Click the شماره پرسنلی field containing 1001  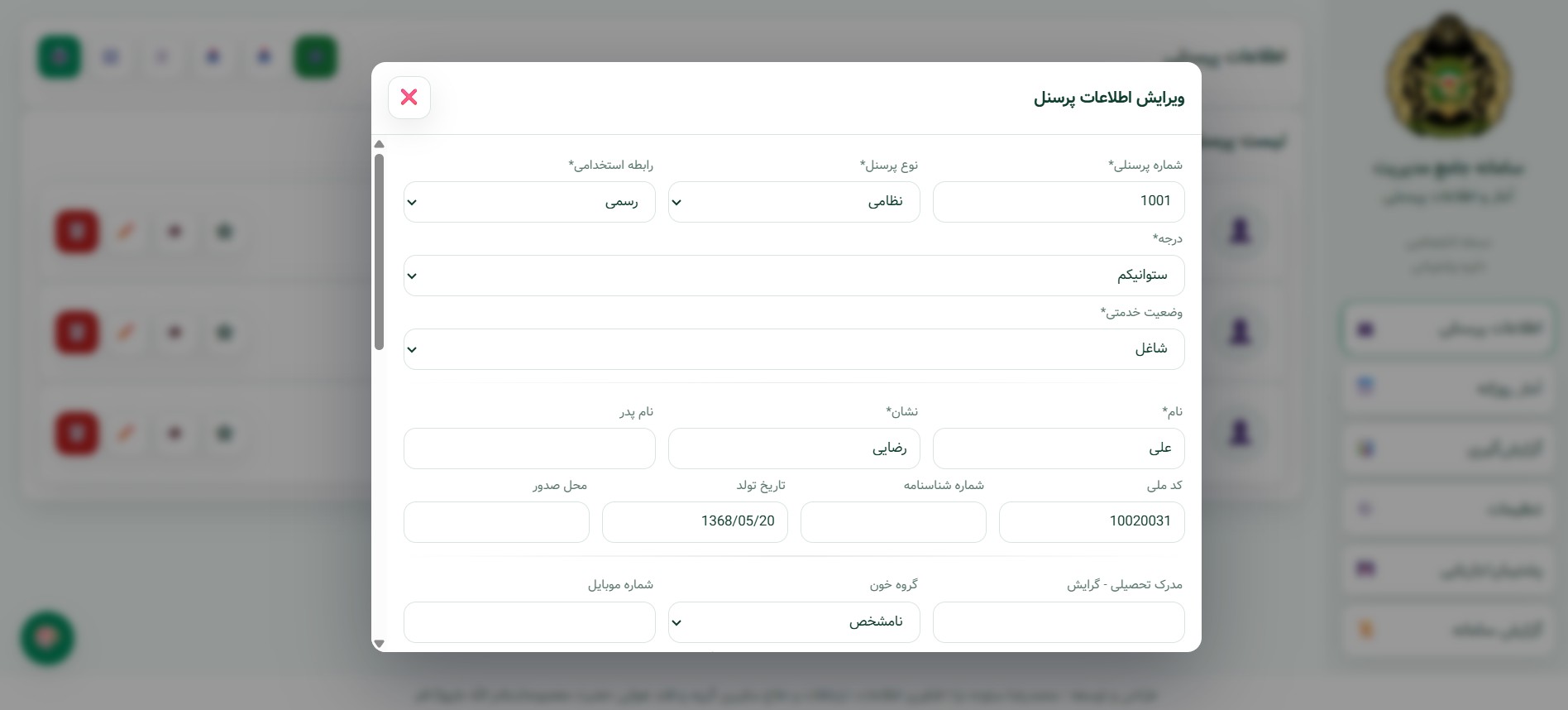1058,202
